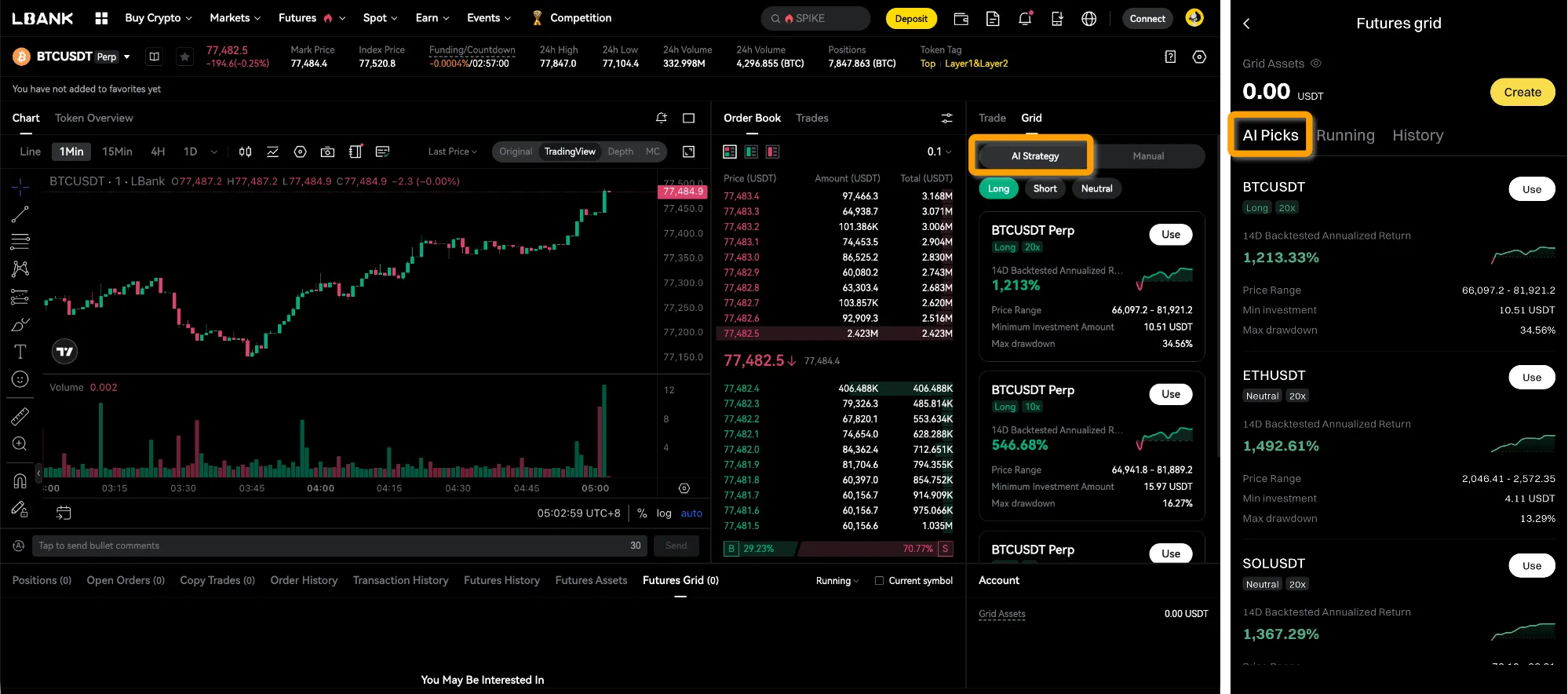1568x694 pixels.
Task: Select the trend line drawing tool
Action: pyautogui.click(x=20, y=214)
